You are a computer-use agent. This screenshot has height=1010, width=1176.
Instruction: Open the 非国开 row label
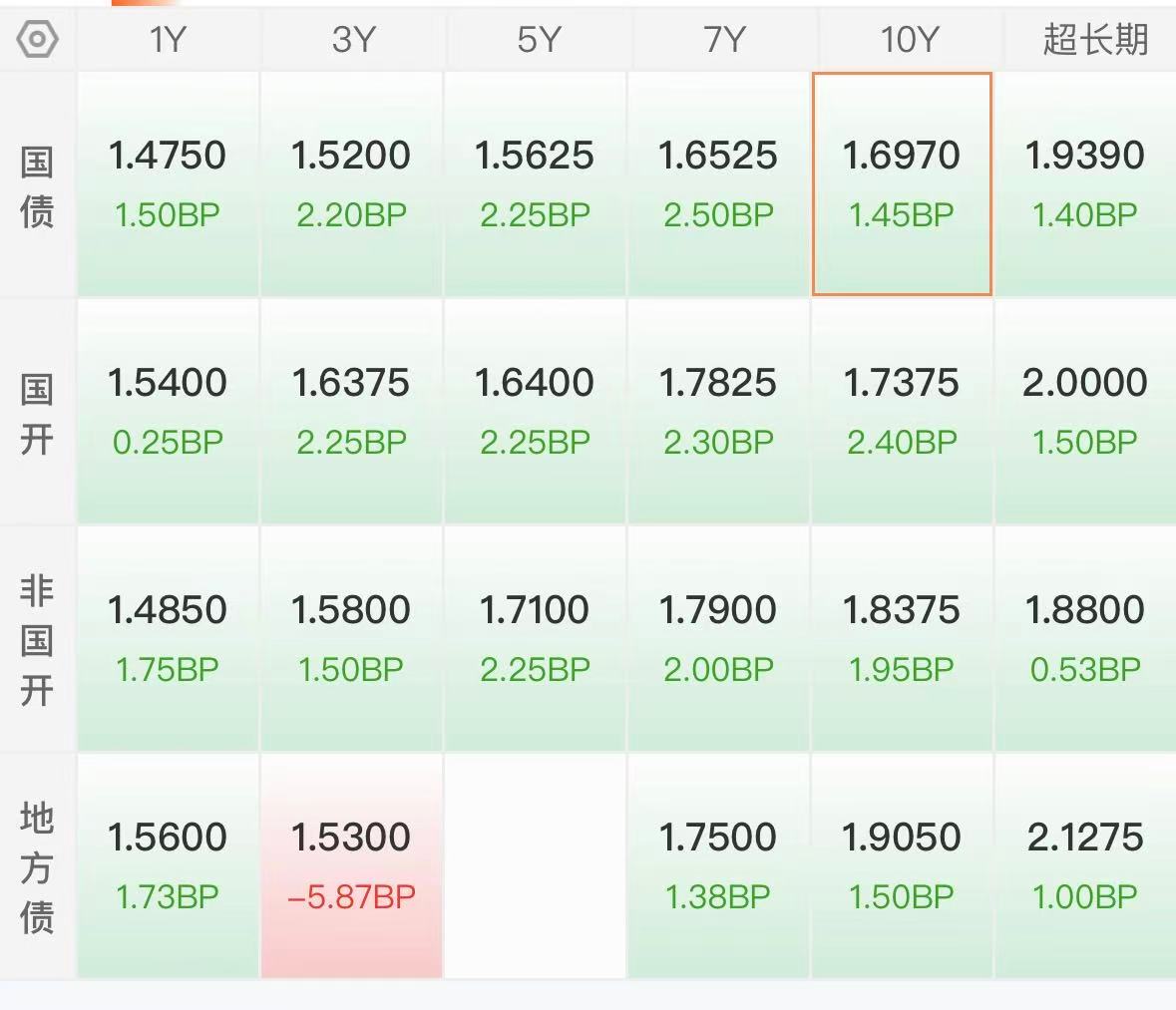click(37, 640)
